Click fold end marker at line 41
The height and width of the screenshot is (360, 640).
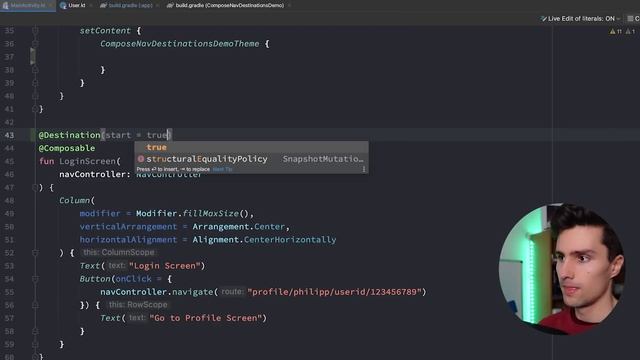pos(35,109)
